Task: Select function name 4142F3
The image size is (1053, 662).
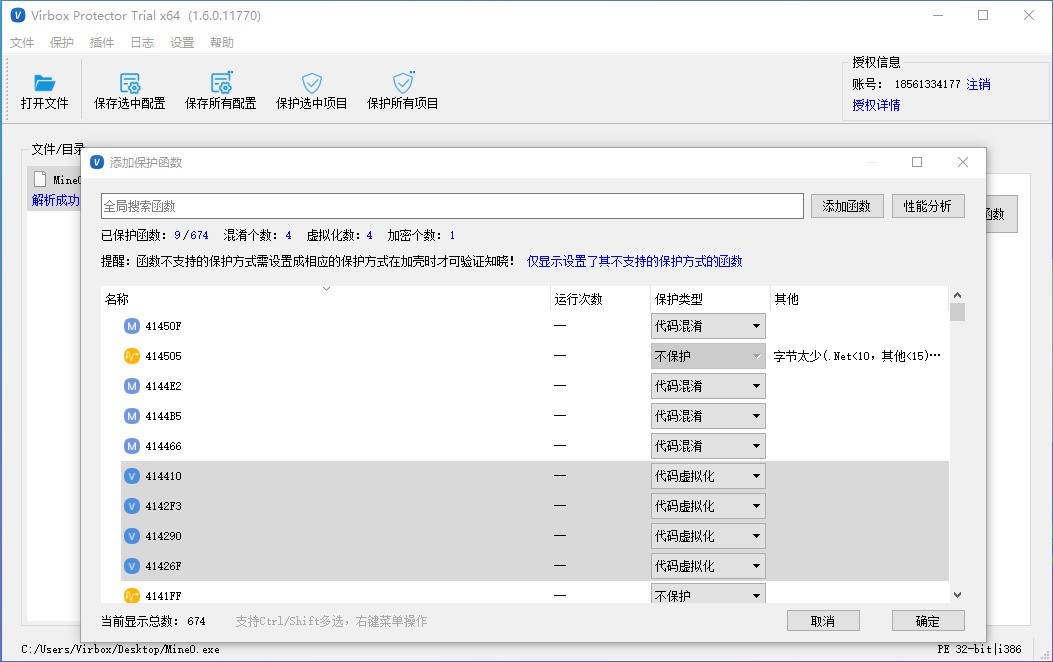Action: pyautogui.click(x=163, y=506)
